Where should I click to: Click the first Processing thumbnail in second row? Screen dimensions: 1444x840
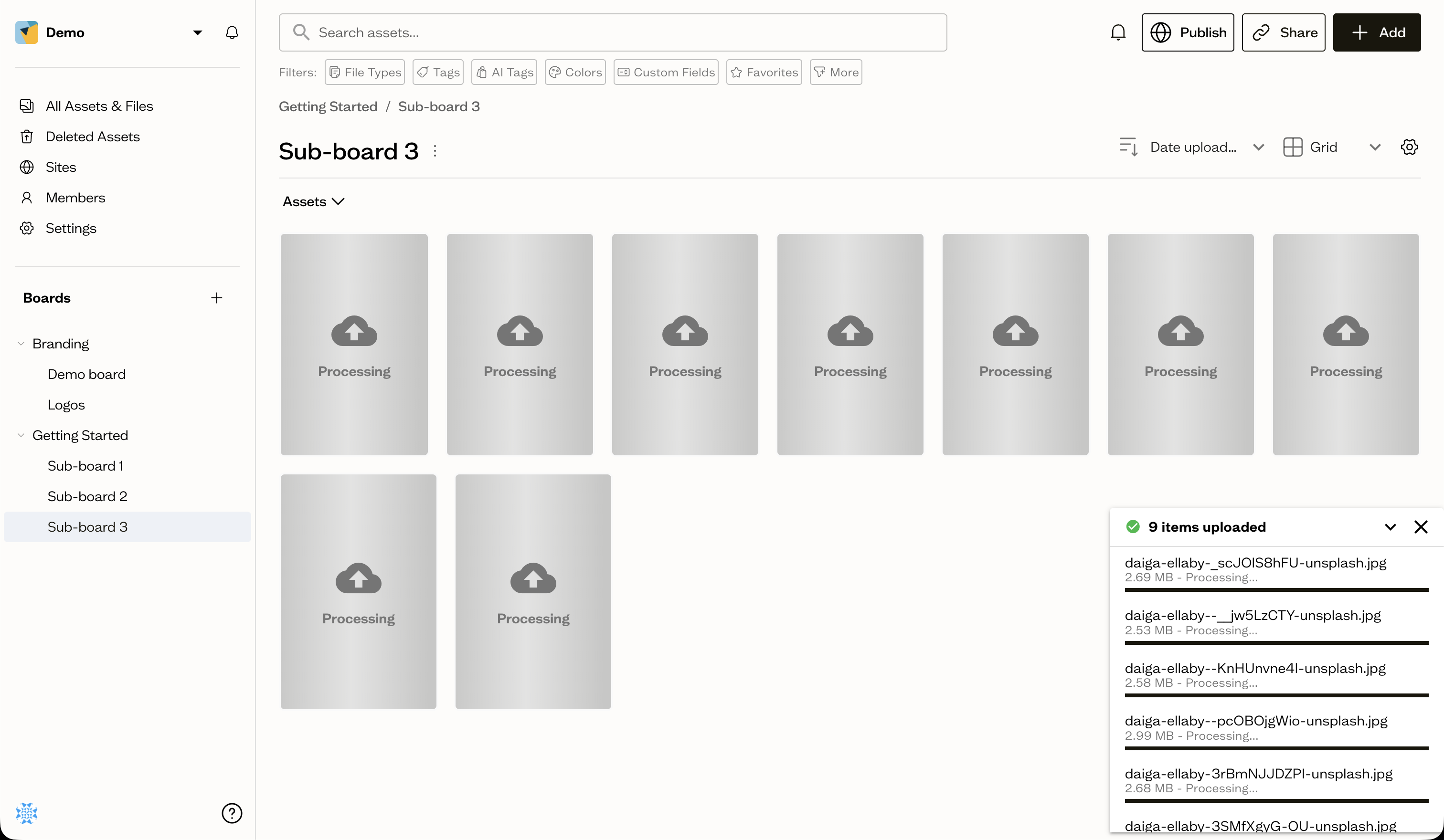(x=358, y=591)
